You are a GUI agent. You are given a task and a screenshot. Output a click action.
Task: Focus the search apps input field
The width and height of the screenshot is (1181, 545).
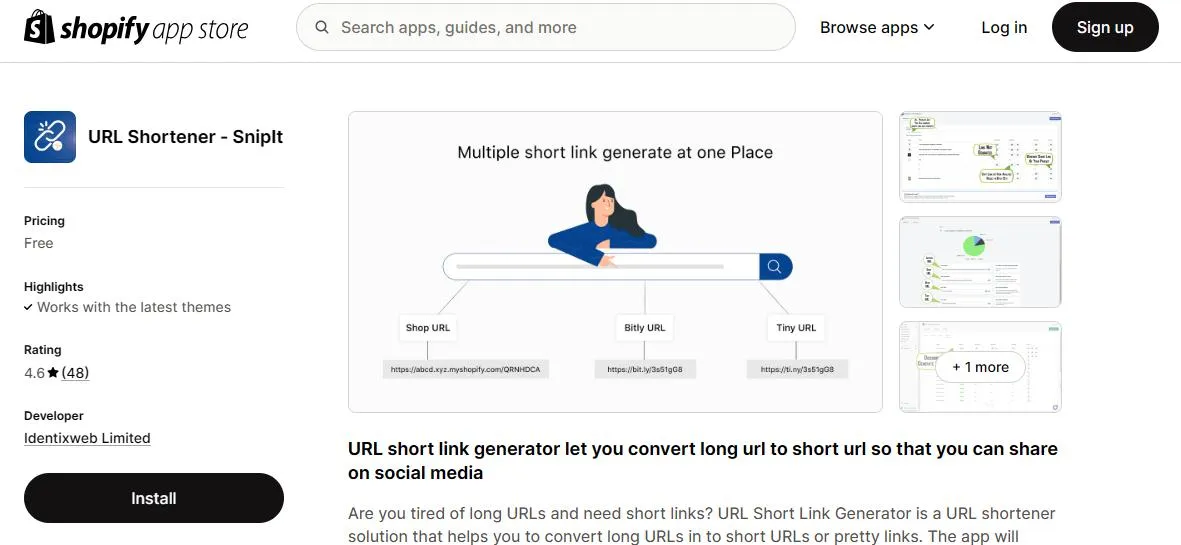[x=560, y=28]
